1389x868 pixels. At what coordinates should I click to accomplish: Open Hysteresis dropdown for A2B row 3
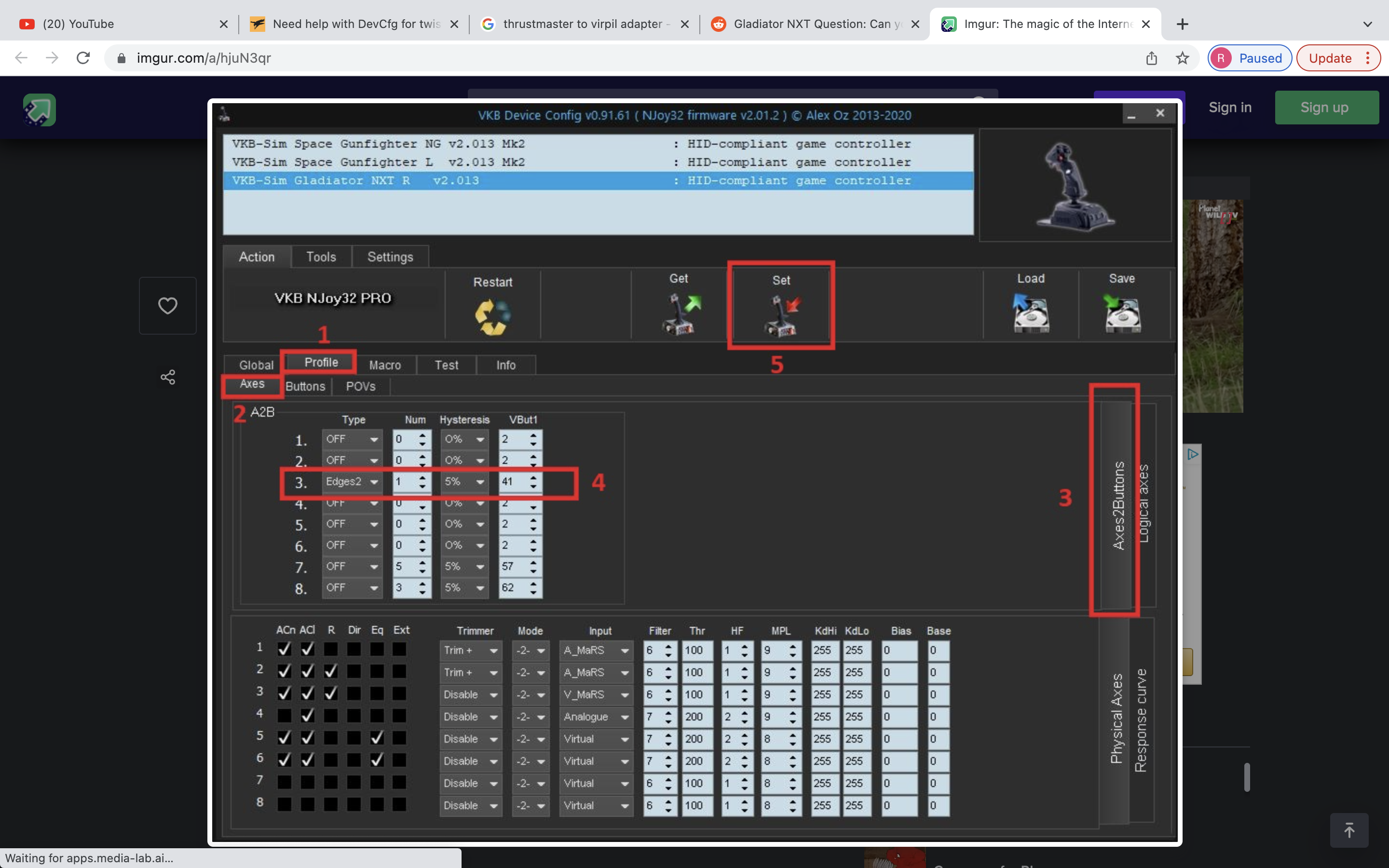pyautogui.click(x=464, y=482)
